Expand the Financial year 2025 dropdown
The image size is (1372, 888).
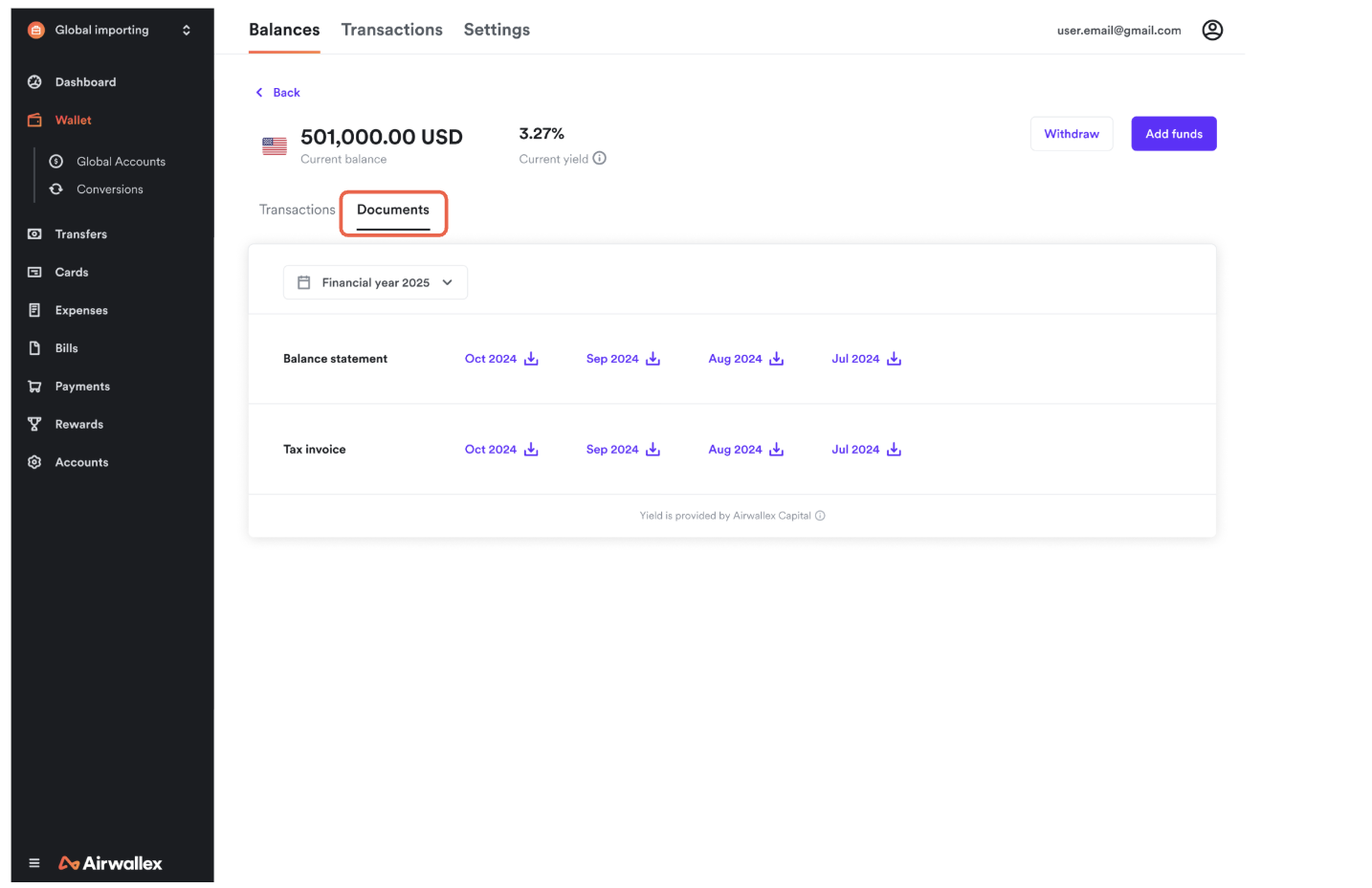coord(375,282)
